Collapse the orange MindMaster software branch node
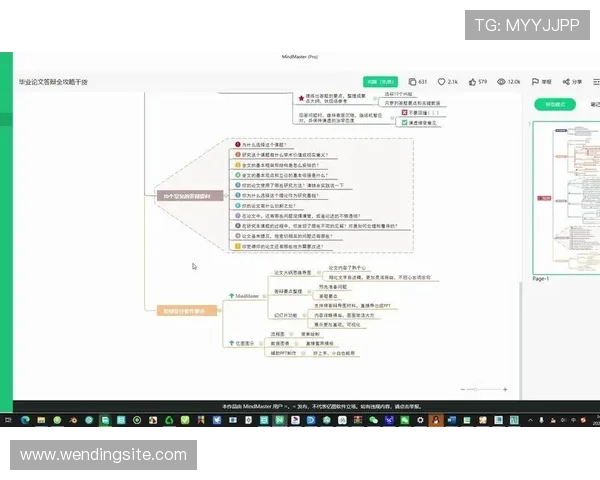The image size is (600, 480). (183, 311)
